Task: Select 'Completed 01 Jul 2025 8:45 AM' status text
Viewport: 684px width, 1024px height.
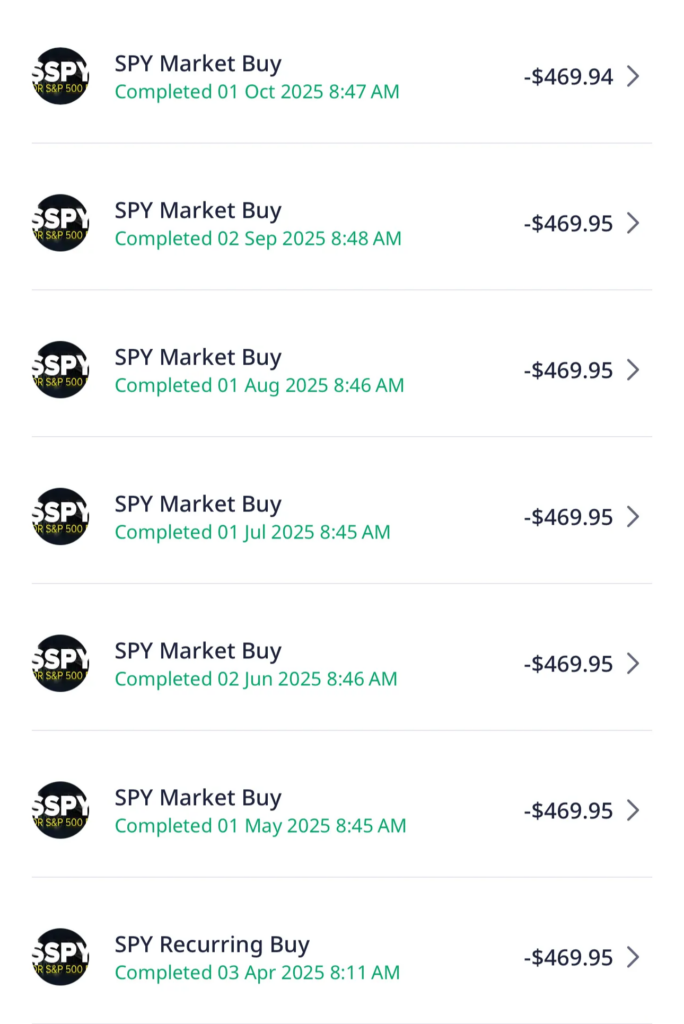Action: pos(252,532)
